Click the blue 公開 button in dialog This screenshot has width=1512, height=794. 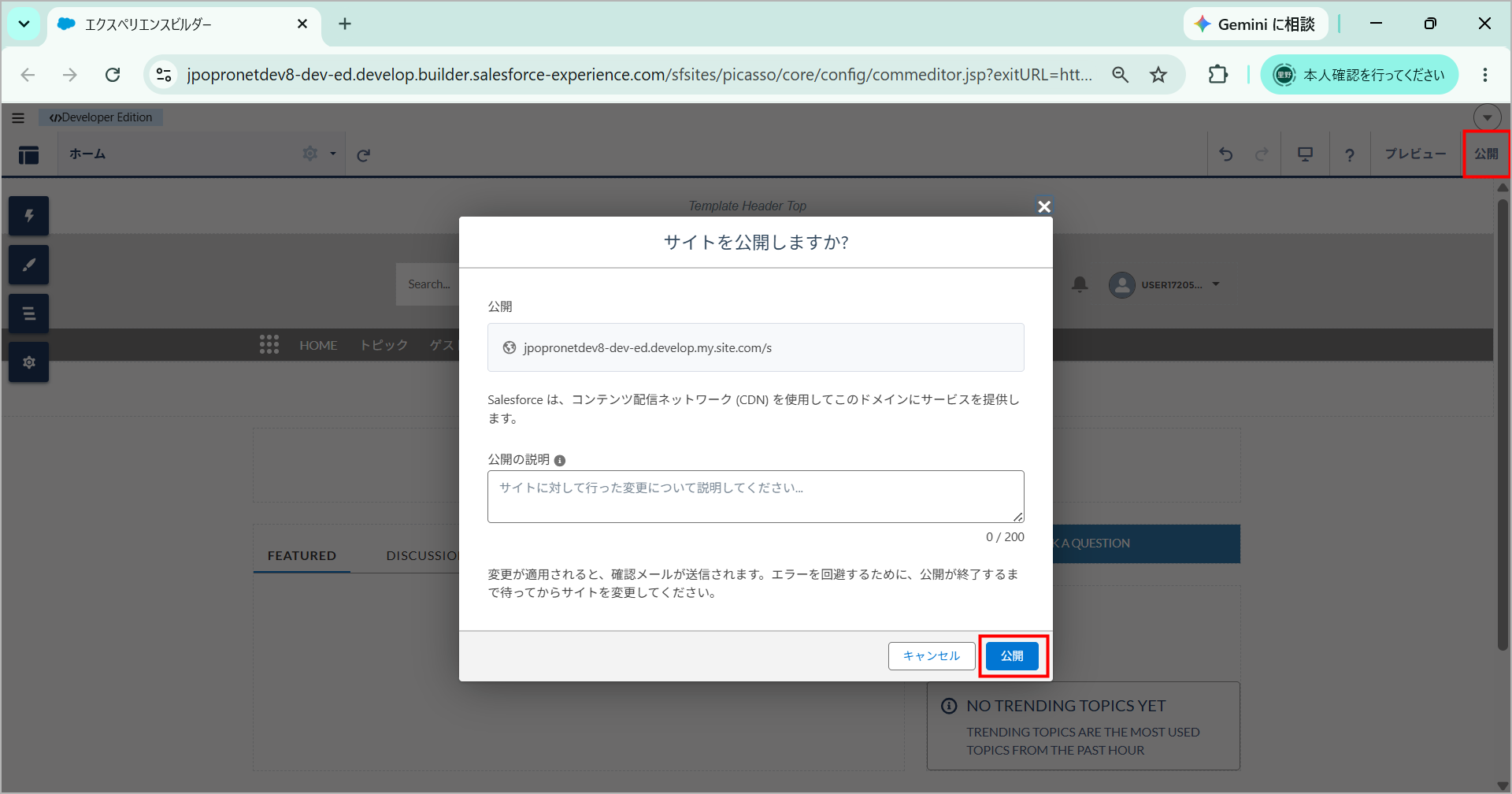(x=1012, y=656)
